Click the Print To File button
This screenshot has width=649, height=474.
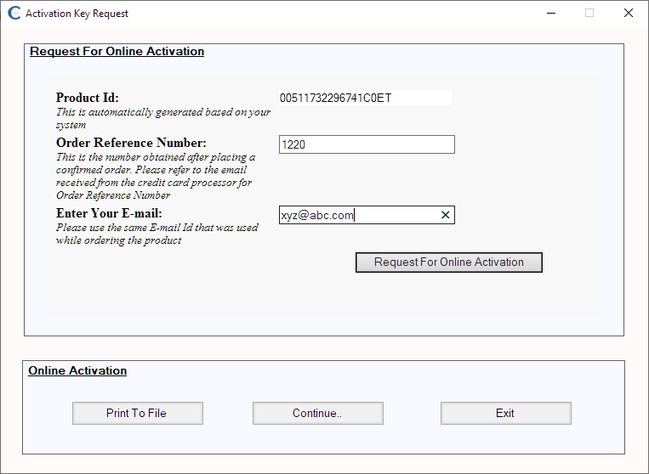pyautogui.click(x=137, y=413)
